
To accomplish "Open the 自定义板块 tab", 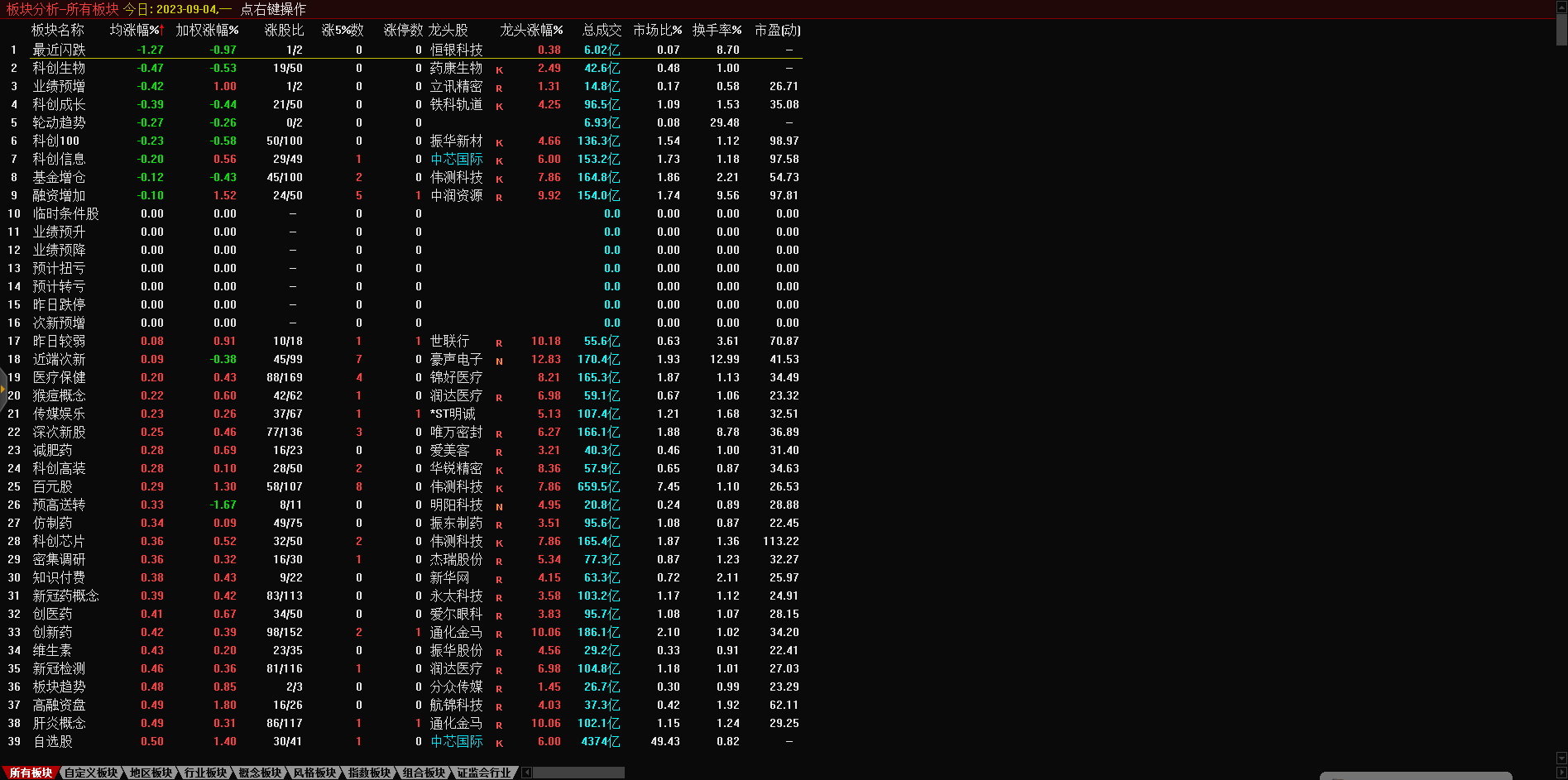I will (91, 773).
